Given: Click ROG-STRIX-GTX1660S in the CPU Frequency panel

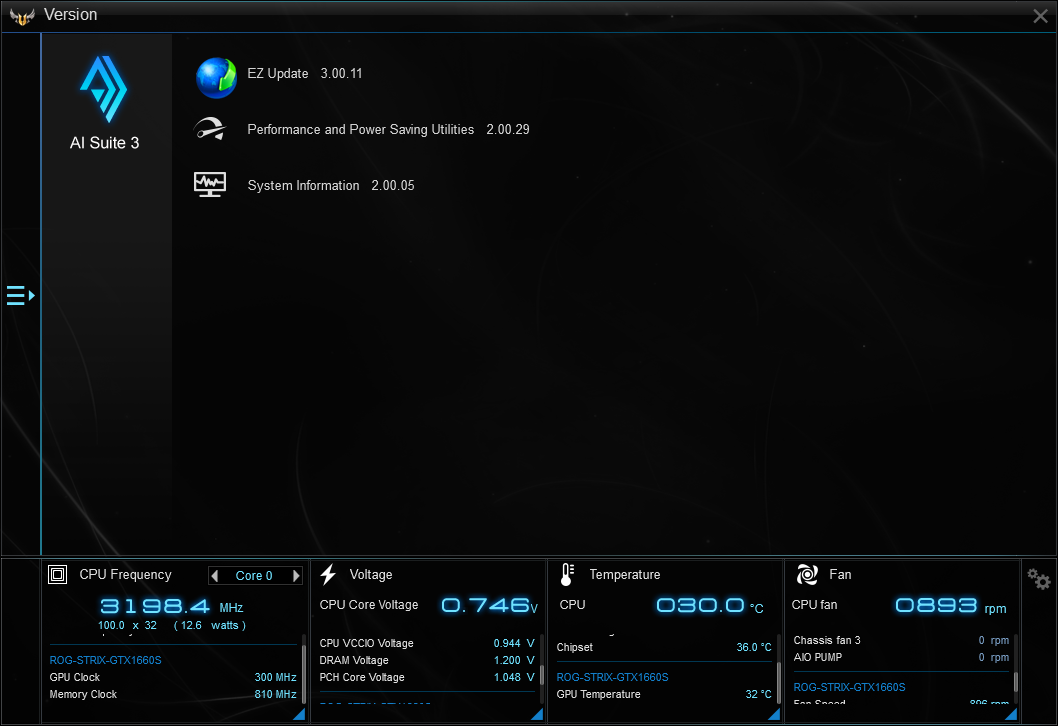Looking at the screenshot, I should (105, 660).
